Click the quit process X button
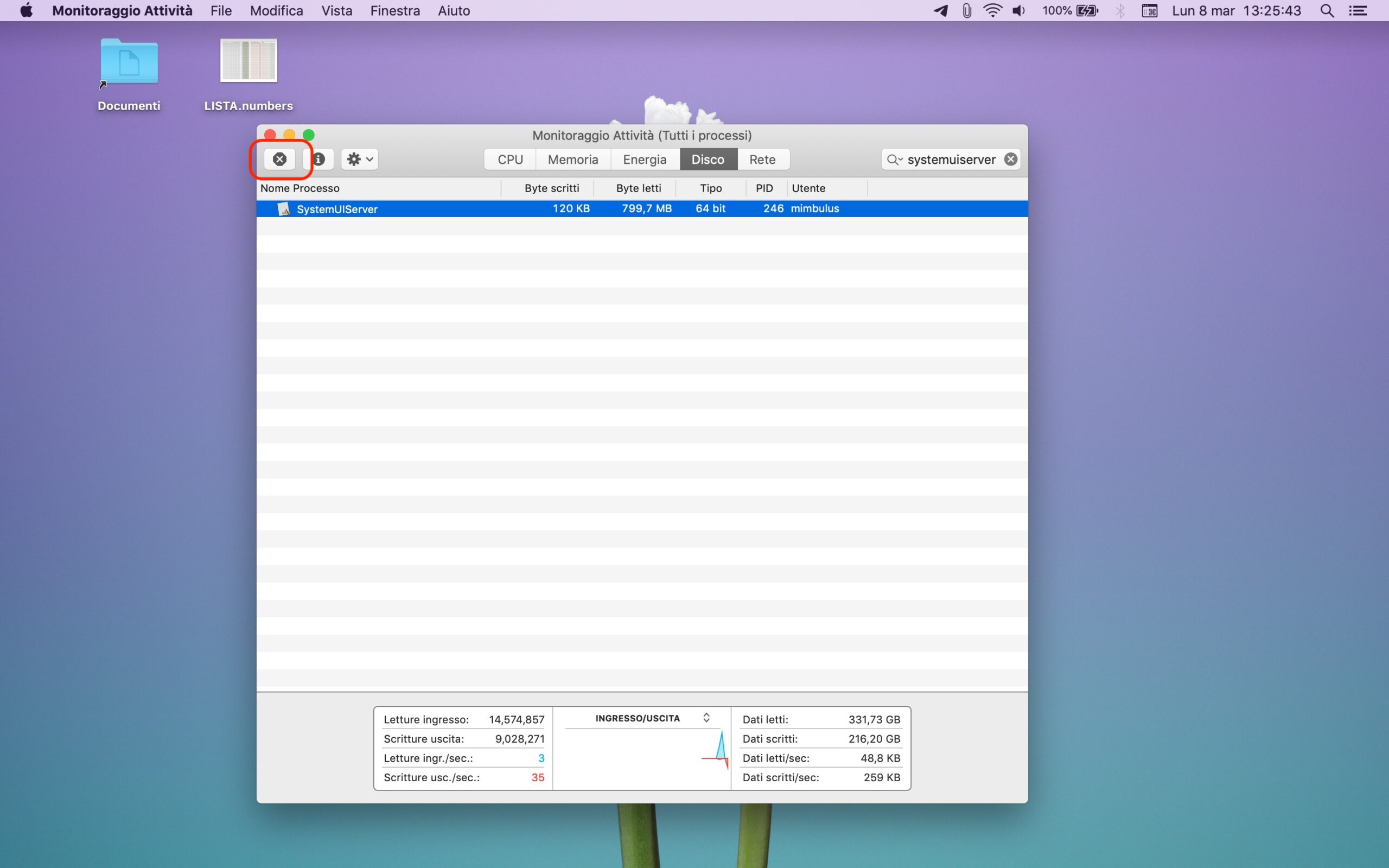The width and height of the screenshot is (1389, 868). tap(279, 159)
